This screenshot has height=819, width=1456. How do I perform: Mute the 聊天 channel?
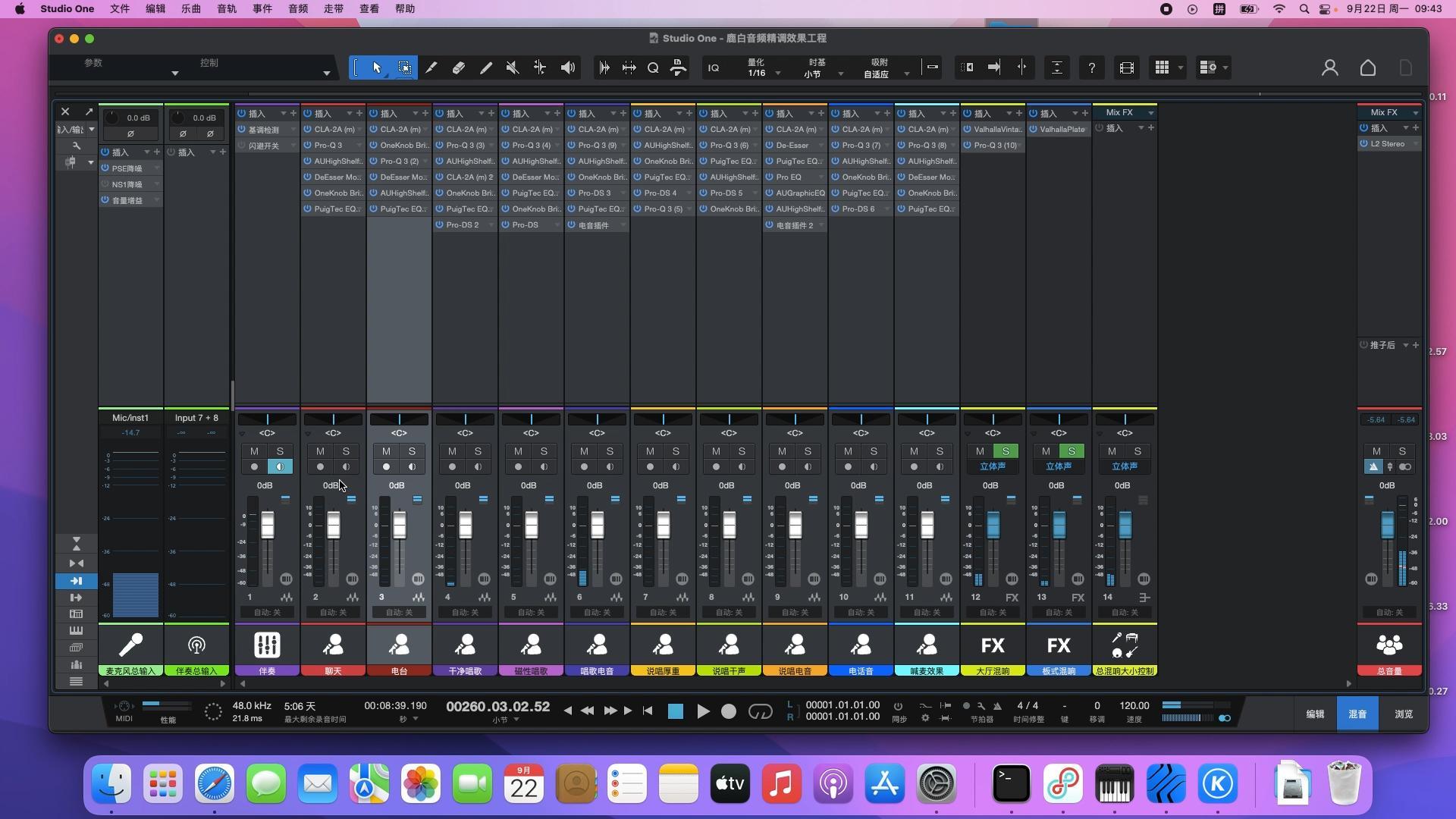320,451
